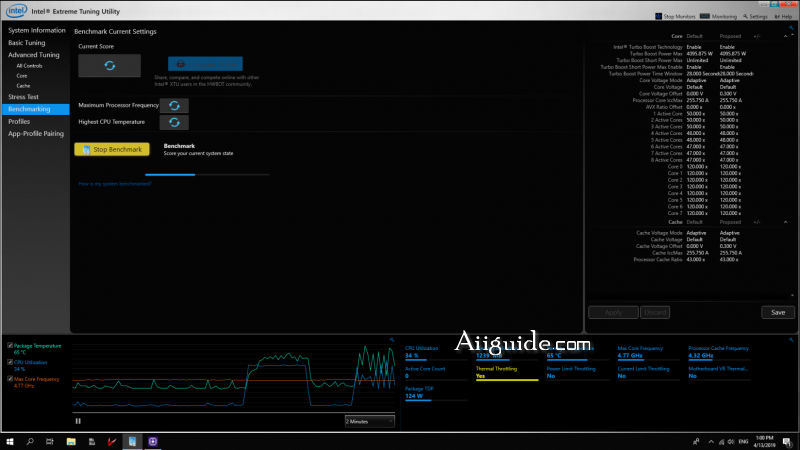
Task: Toggle the Package Temperature graph checkbox
Action: tap(10, 345)
